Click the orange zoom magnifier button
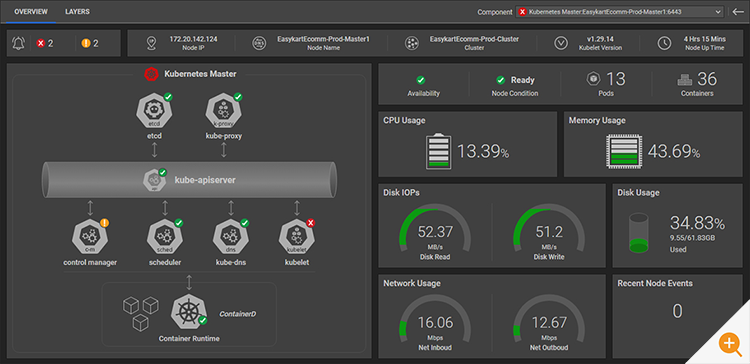Viewport: 750px width, 364px height. point(729,343)
